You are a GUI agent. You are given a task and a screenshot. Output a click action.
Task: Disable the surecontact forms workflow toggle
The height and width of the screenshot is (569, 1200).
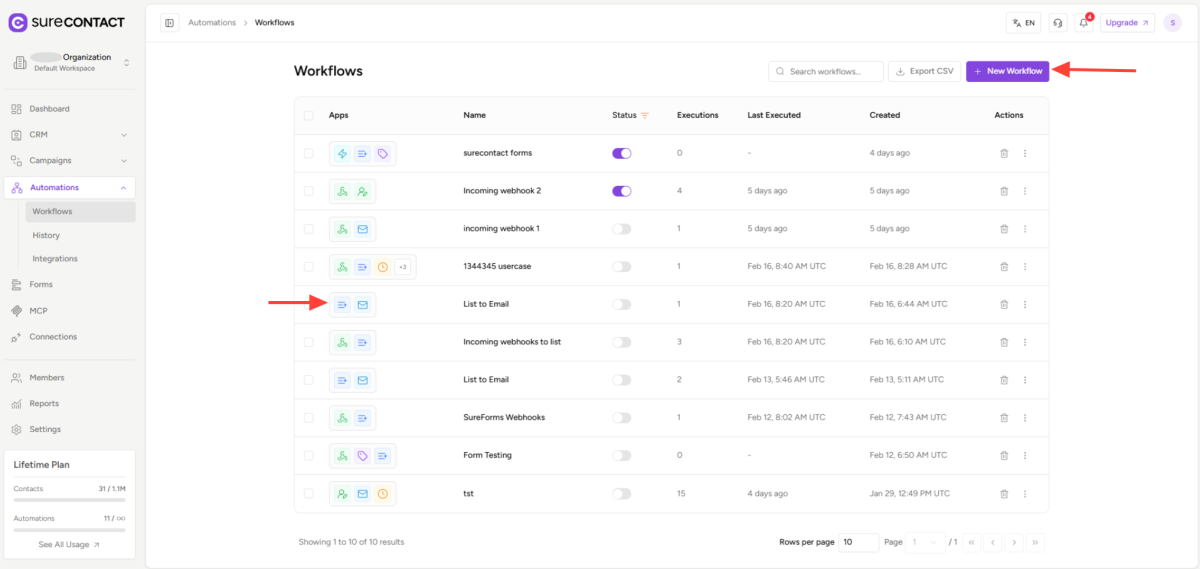(x=621, y=153)
